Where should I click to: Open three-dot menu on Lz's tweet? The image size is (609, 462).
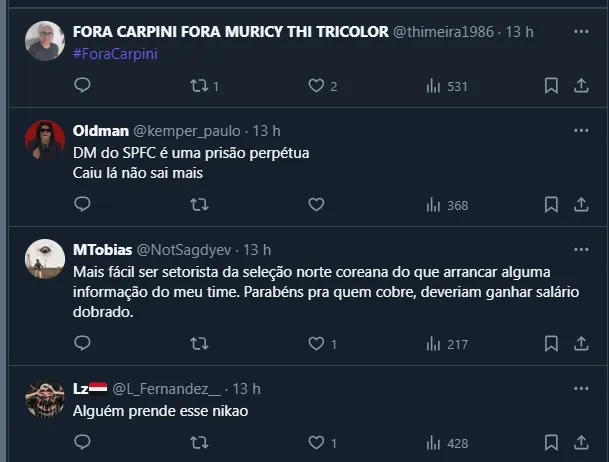(x=581, y=388)
